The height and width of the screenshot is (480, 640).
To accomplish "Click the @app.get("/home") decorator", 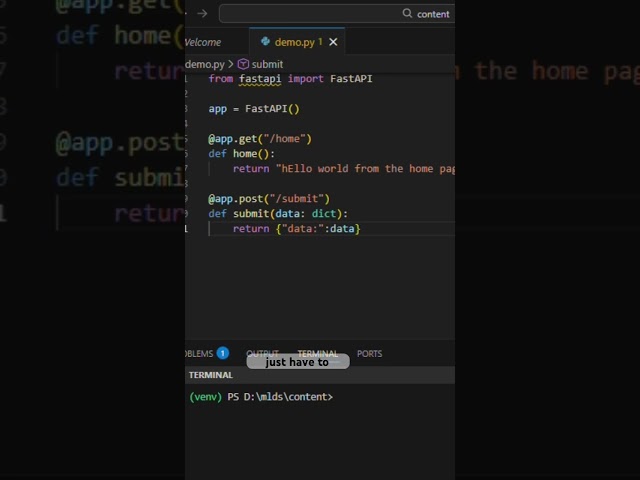I will [x=260, y=139].
